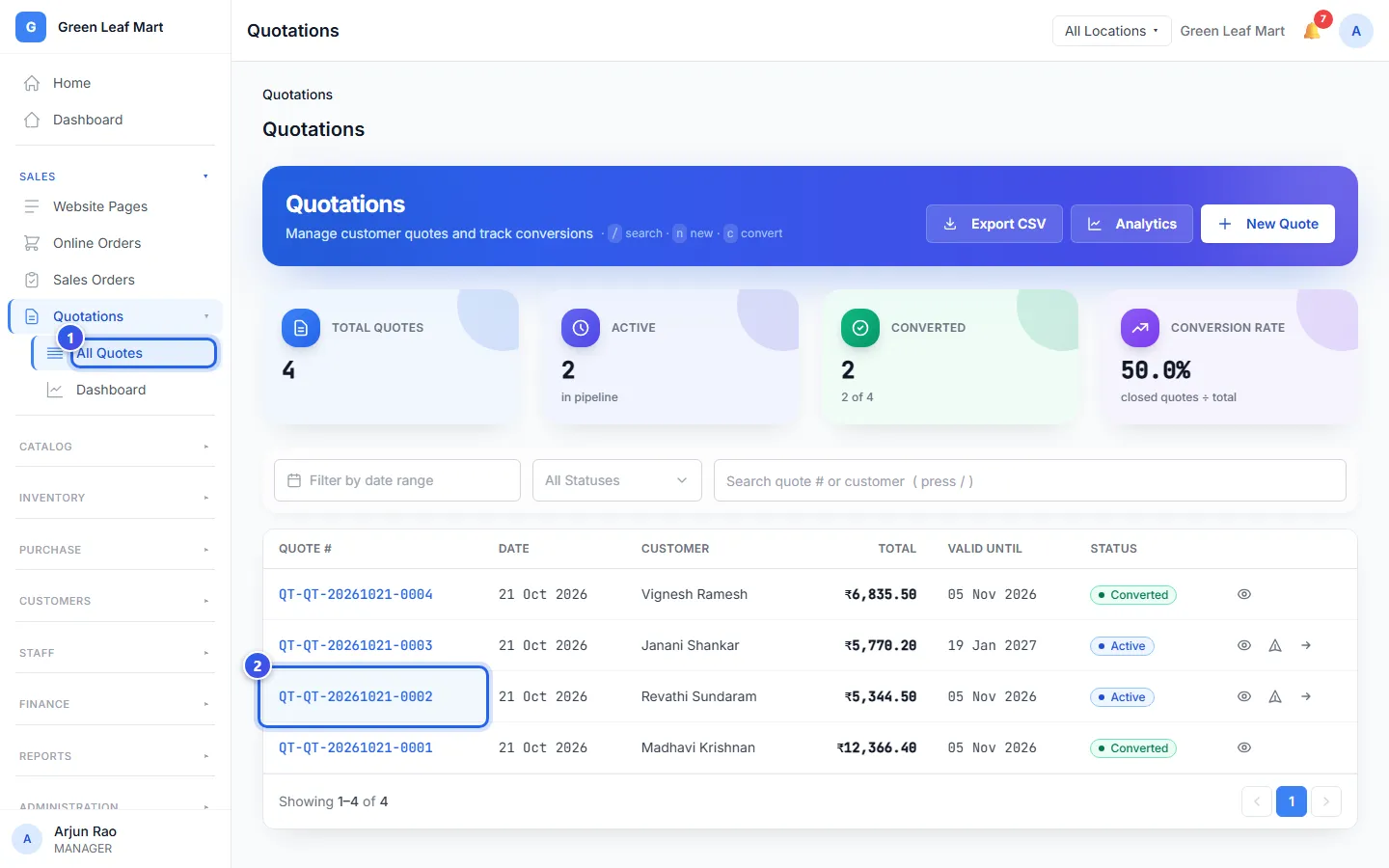Open quote QT-QT-20261021-0003 link
Viewport: 1389px width, 868px height.
(356, 645)
